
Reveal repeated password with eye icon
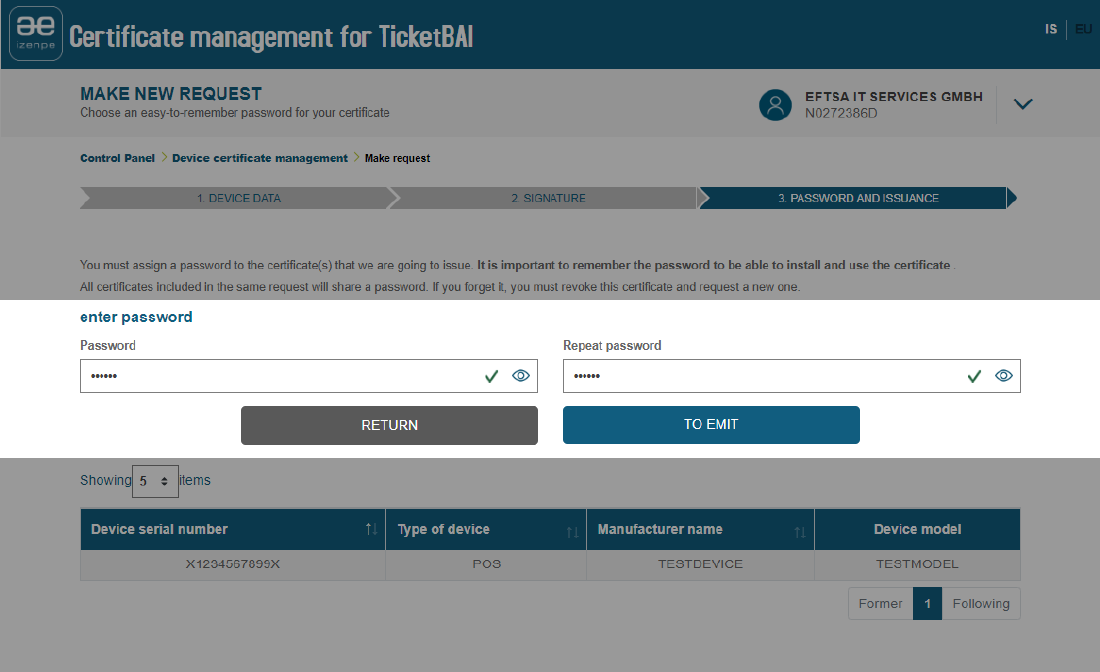point(1004,376)
